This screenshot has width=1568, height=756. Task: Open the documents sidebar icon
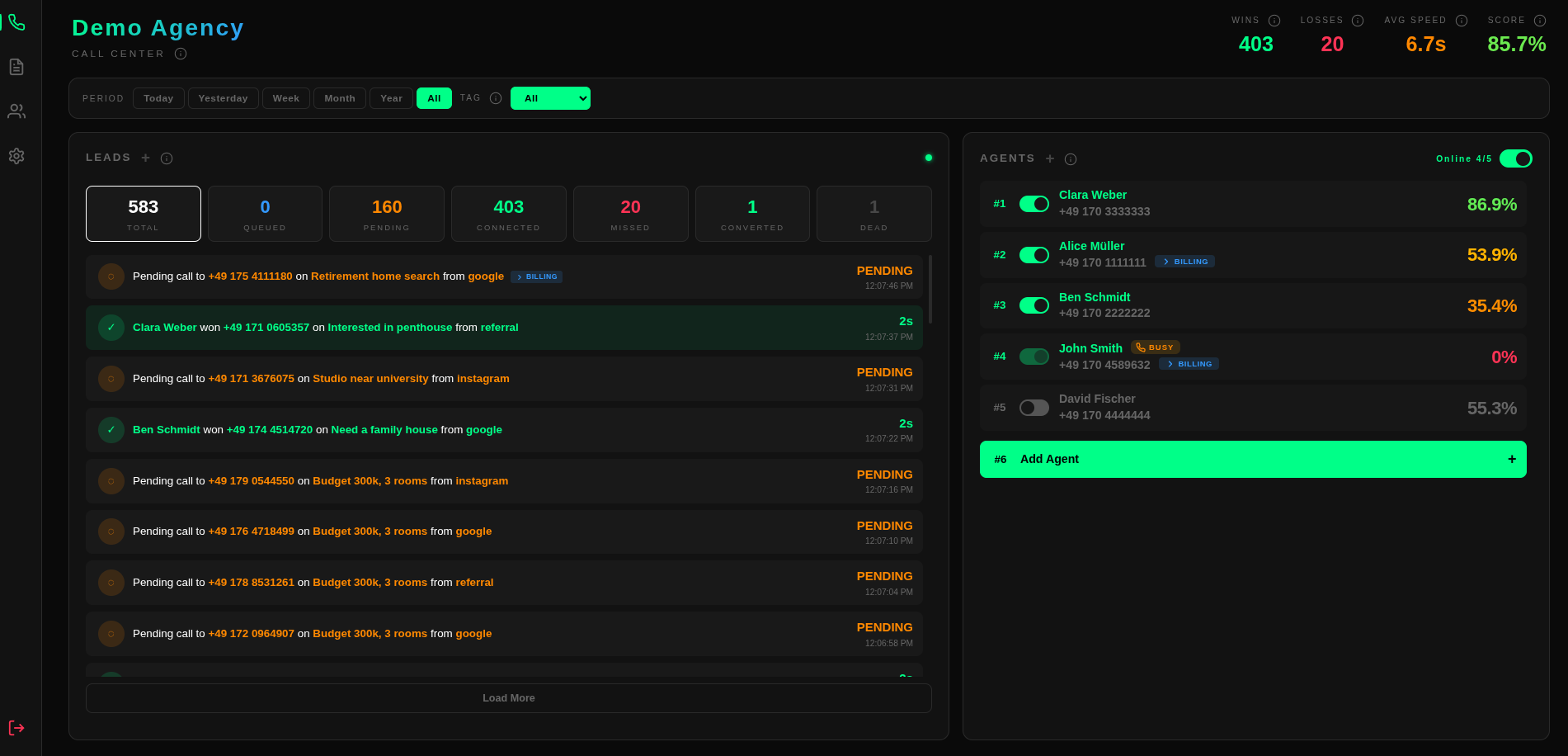coord(16,67)
